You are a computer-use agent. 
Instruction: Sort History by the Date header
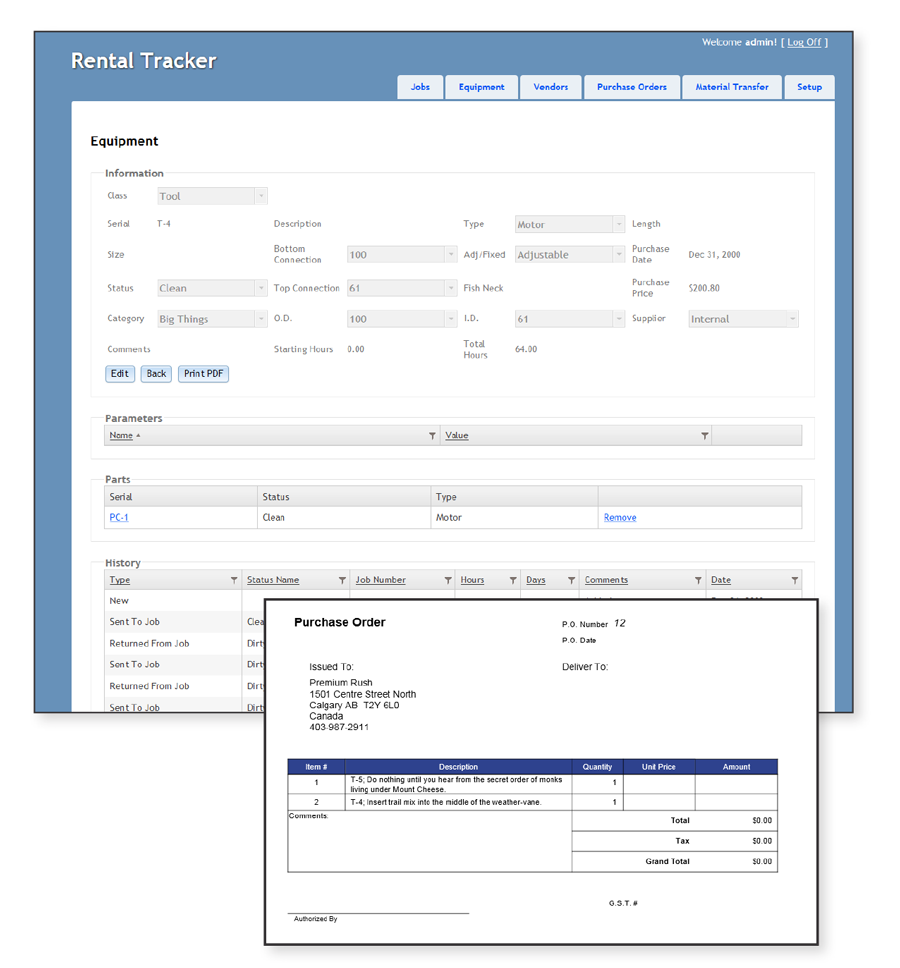coord(721,580)
